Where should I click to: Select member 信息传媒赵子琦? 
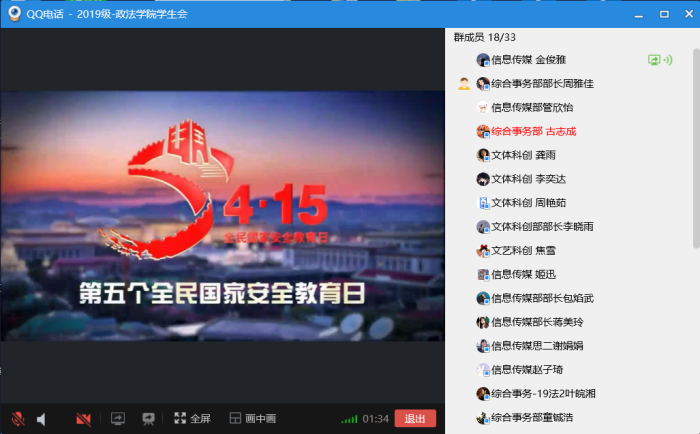(x=527, y=370)
